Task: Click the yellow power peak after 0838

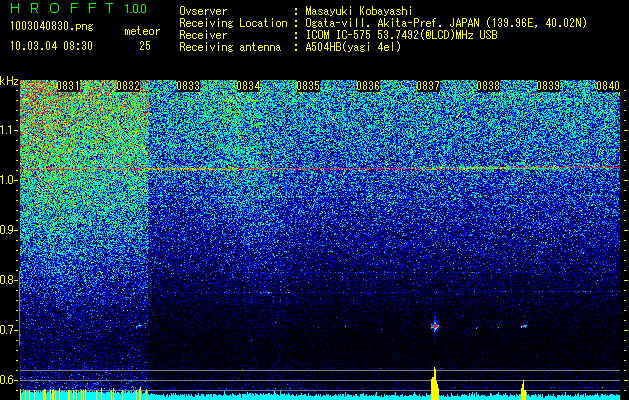Action: click(523, 390)
